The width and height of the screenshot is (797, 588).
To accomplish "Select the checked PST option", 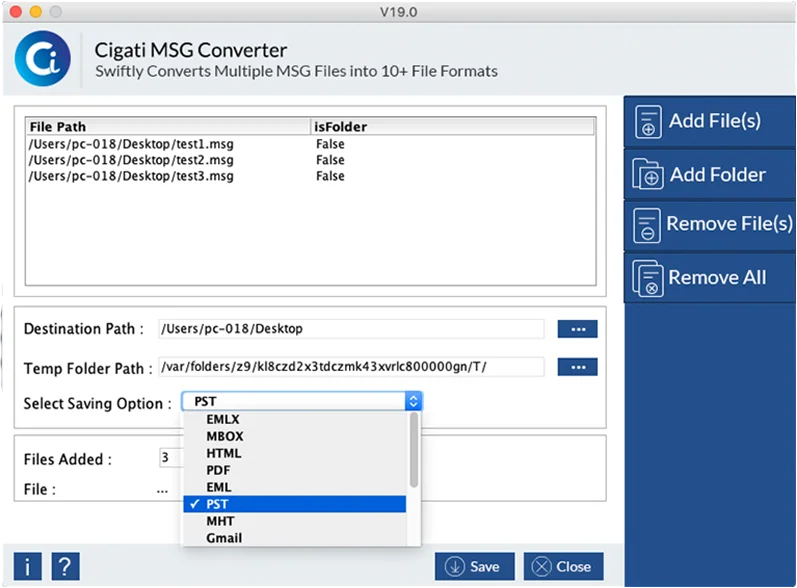I will pyautogui.click(x=295, y=504).
